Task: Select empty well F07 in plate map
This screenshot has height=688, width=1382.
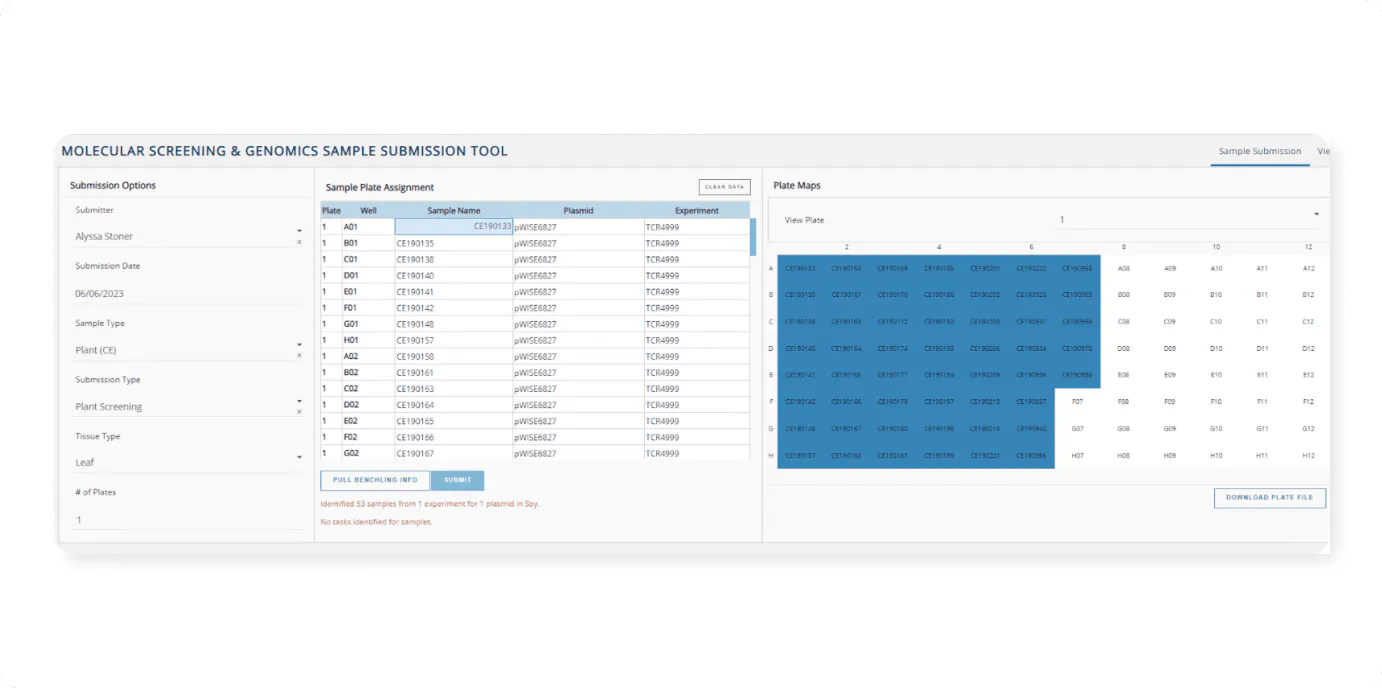Action: (x=1078, y=402)
